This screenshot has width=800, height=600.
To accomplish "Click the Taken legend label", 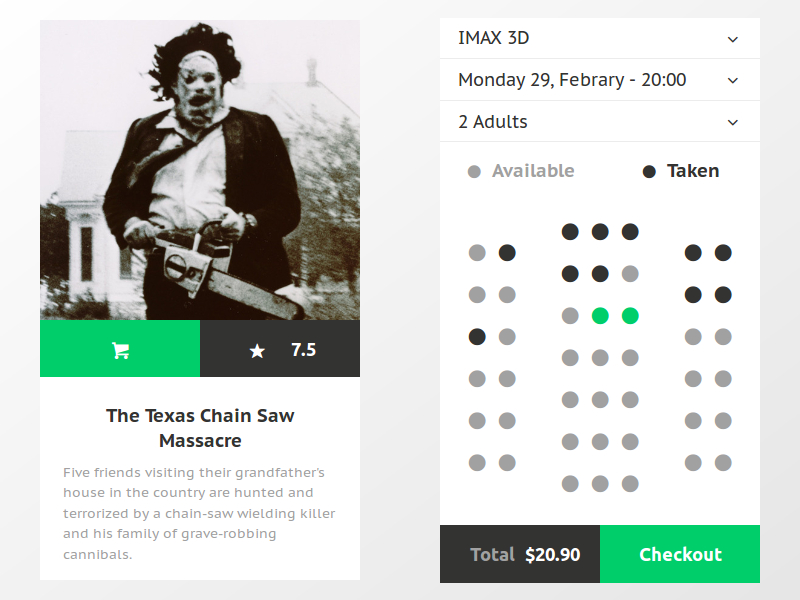I will click(693, 171).
